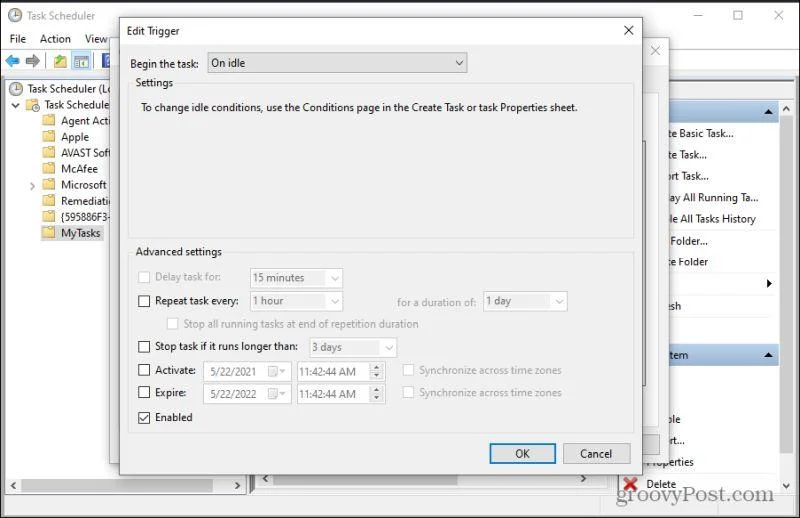Uncheck the Enabled checkbox
The width and height of the screenshot is (800, 518).
tap(144, 417)
